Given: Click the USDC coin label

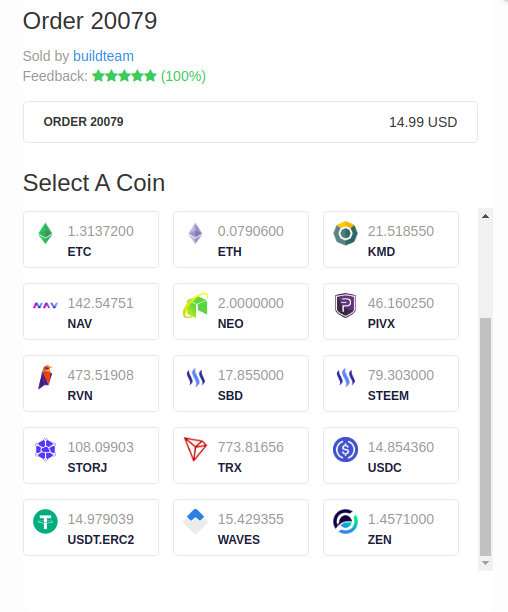Looking at the screenshot, I should [x=384, y=468].
